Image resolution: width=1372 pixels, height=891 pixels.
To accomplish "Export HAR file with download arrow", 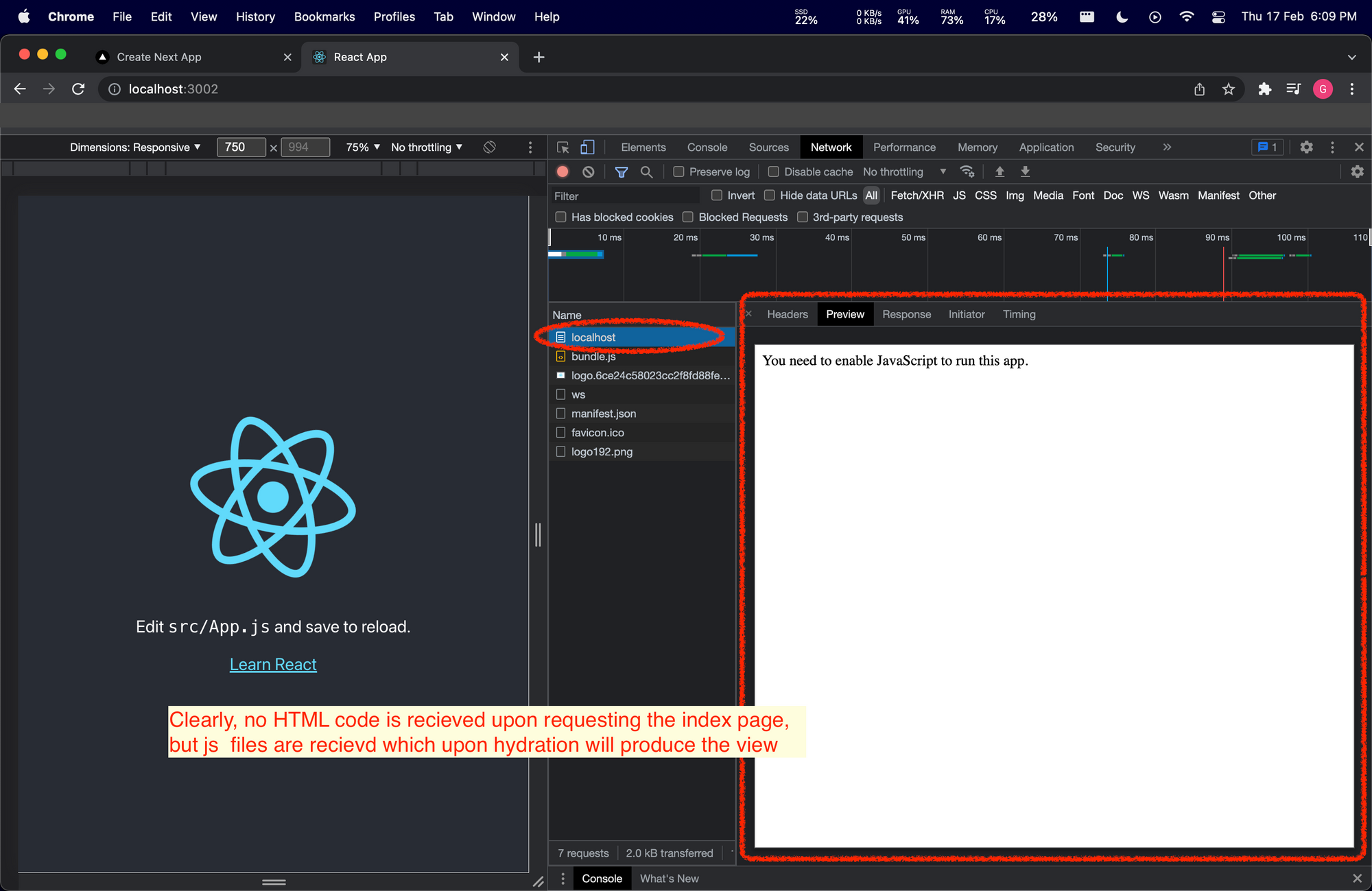I will point(1025,171).
